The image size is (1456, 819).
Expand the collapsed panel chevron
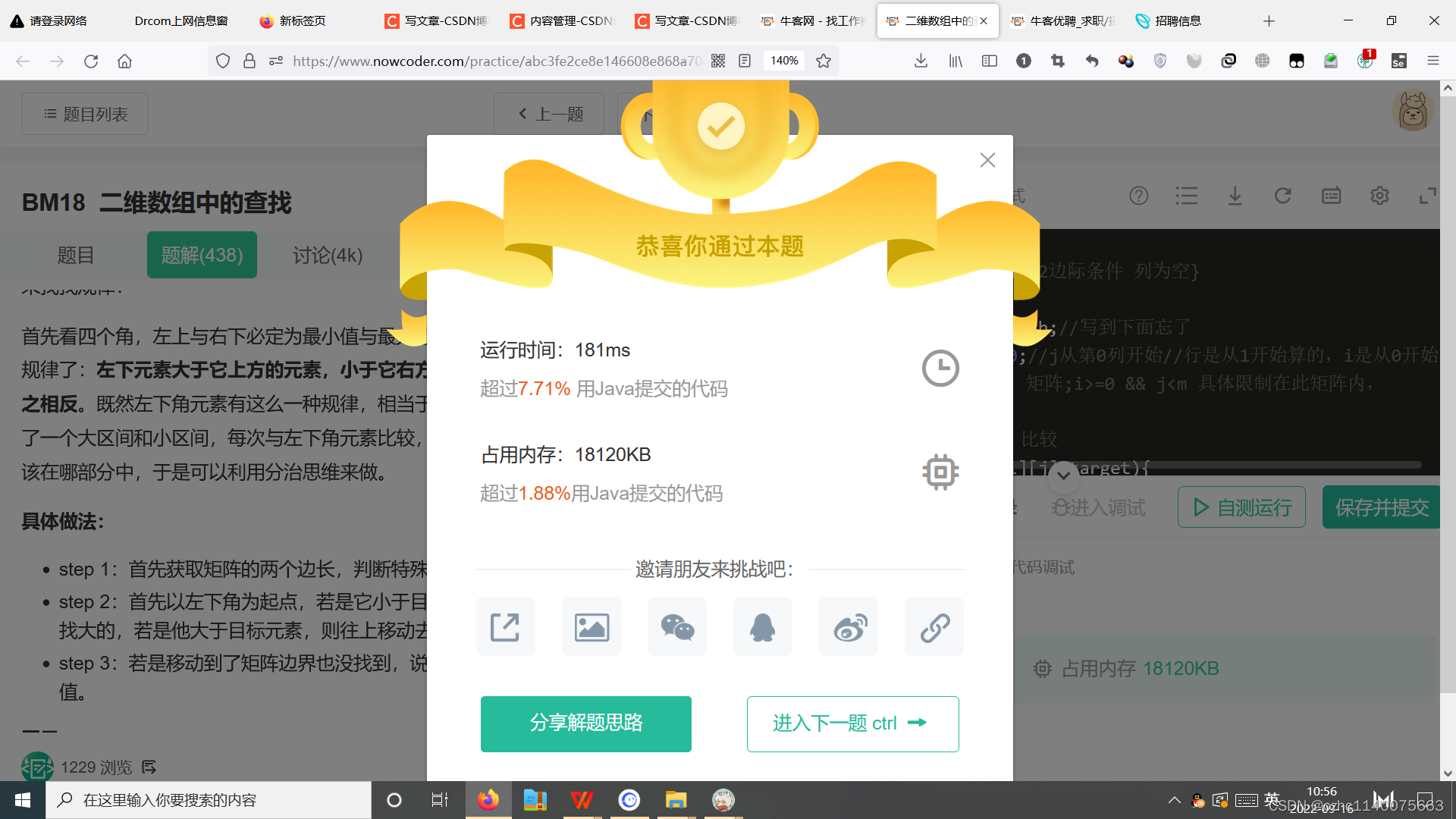point(1062,476)
